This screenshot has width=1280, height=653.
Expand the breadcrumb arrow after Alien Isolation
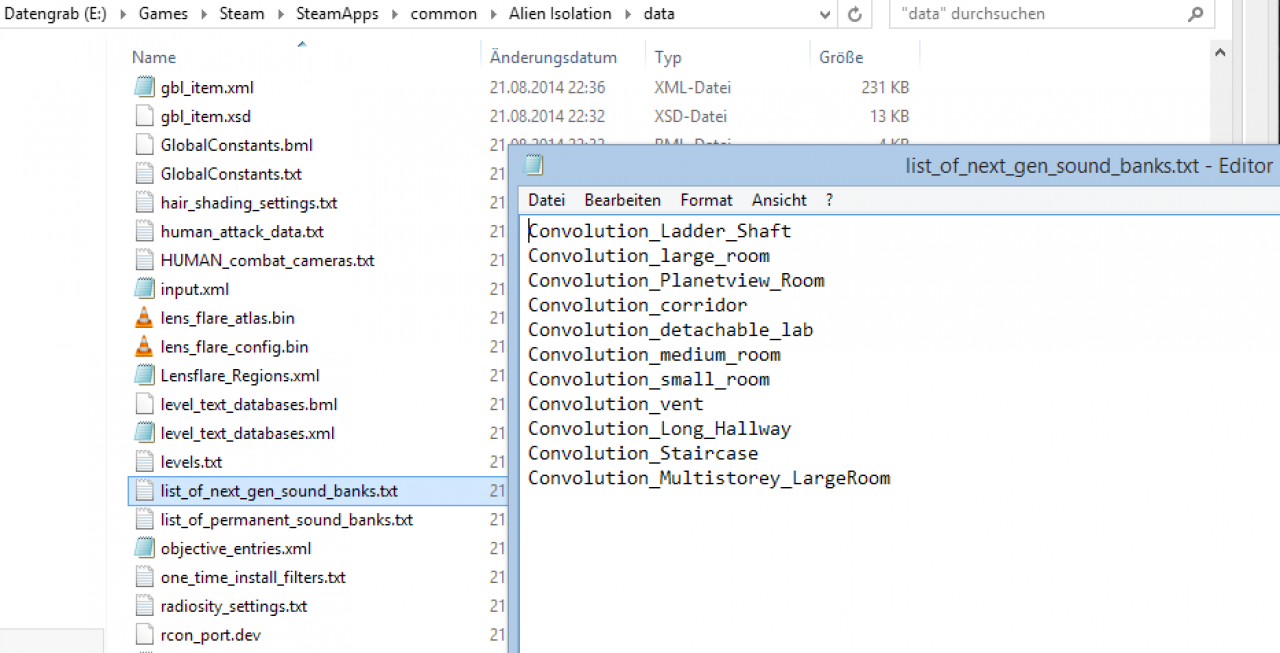[626, 14]
